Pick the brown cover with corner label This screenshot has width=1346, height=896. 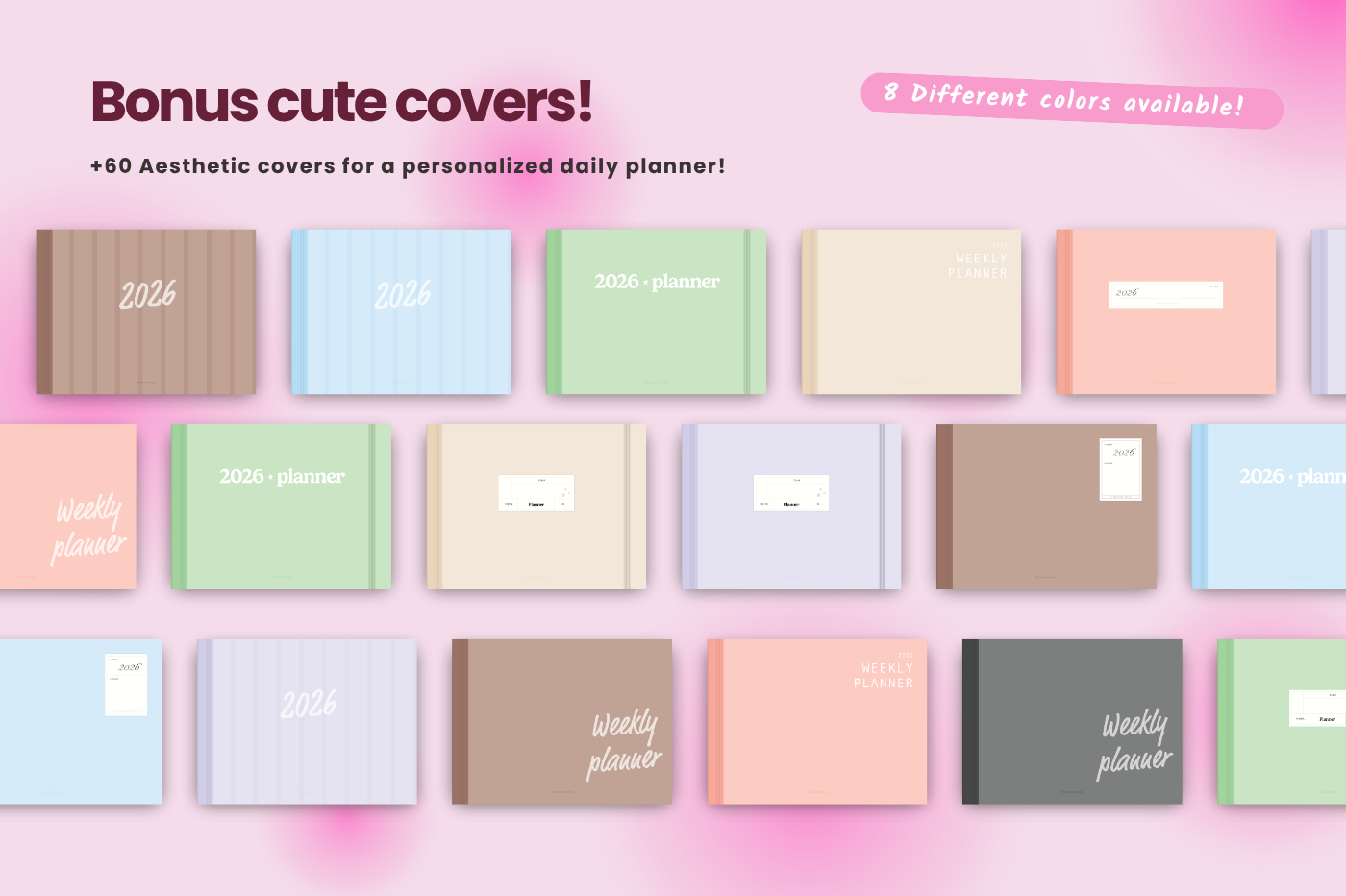[1046, 507]
